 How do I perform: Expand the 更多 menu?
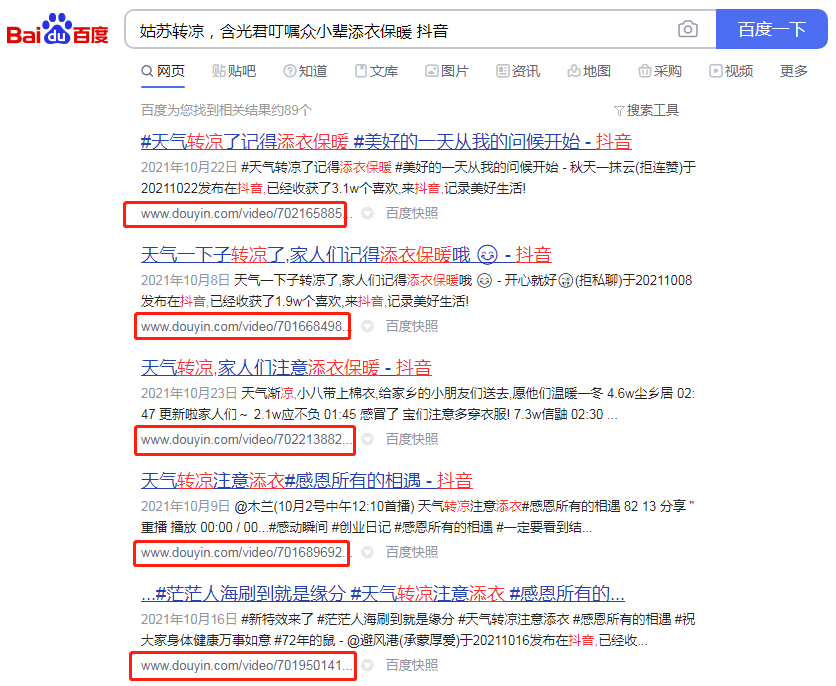point(793,71)
